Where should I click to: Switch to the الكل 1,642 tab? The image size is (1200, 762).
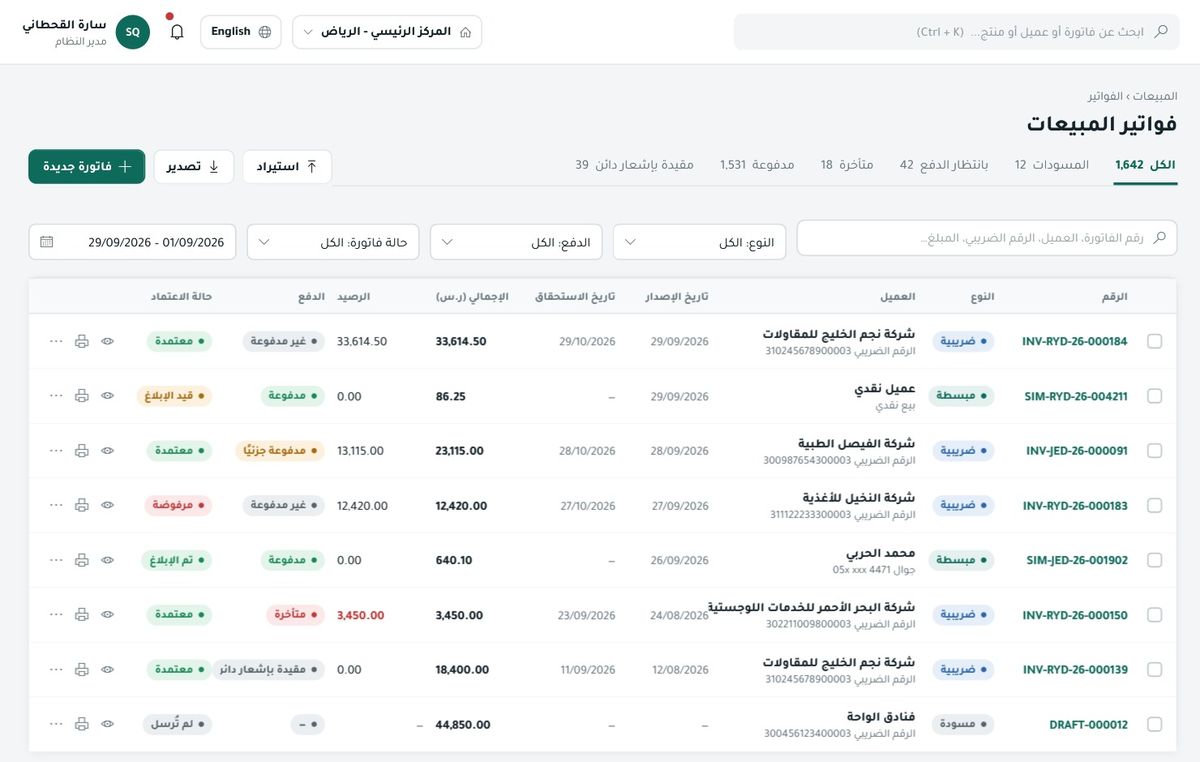pyautogui.click(x=1146, y=165)
